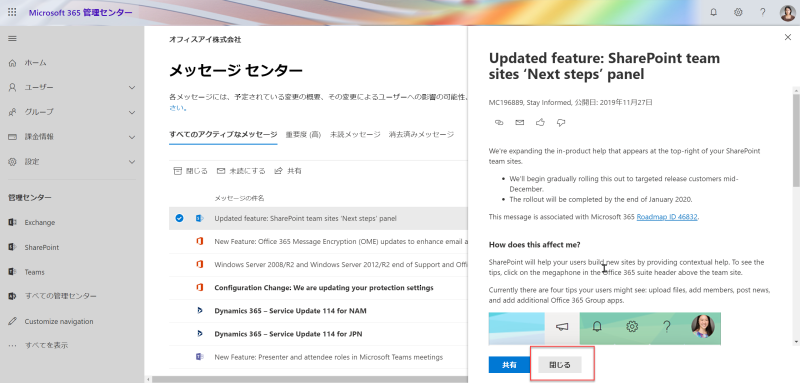Select すべてのアクティブなメッセージ tab
This screenshot has height=383, width=800.
pyautogui.click(x=223, y=135)
